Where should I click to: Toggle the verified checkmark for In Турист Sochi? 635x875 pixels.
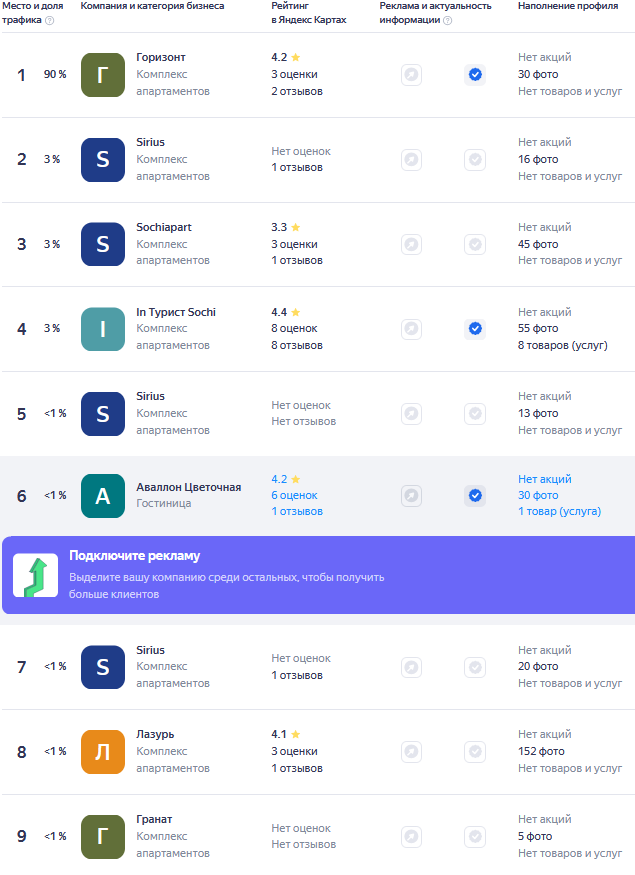475,329
